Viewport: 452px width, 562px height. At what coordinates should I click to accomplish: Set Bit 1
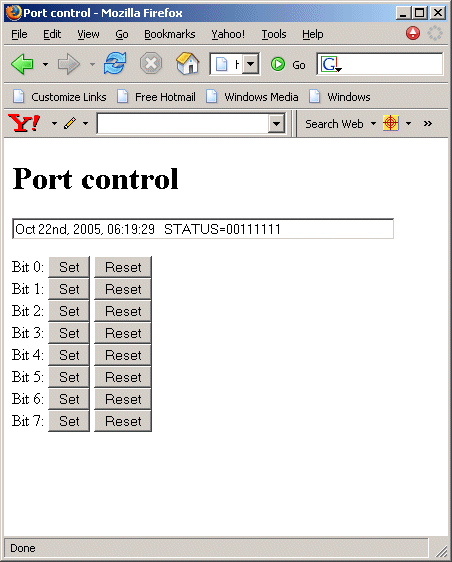pos(69,289)
